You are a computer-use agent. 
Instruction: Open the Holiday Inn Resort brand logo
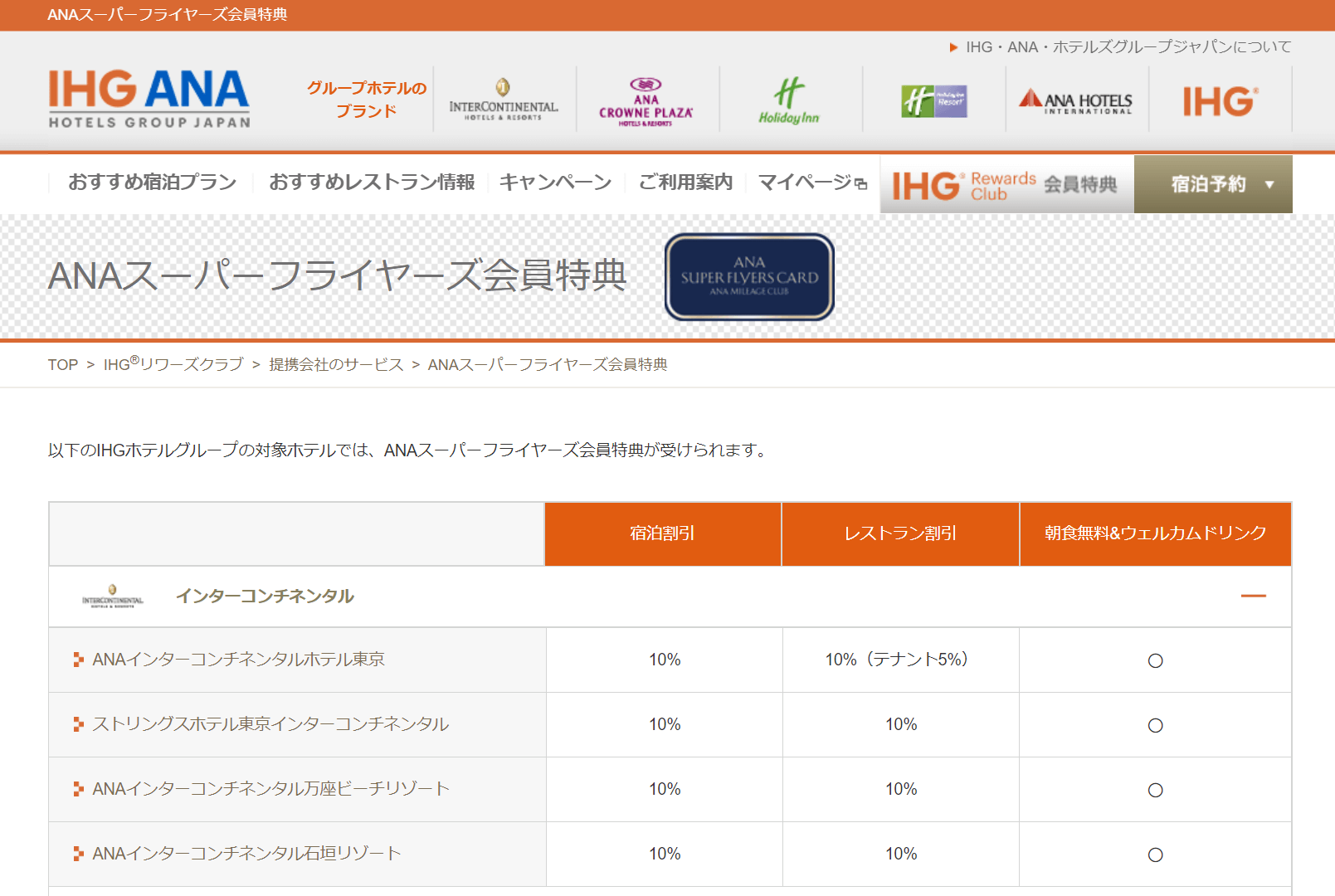[x=933, y=101]
